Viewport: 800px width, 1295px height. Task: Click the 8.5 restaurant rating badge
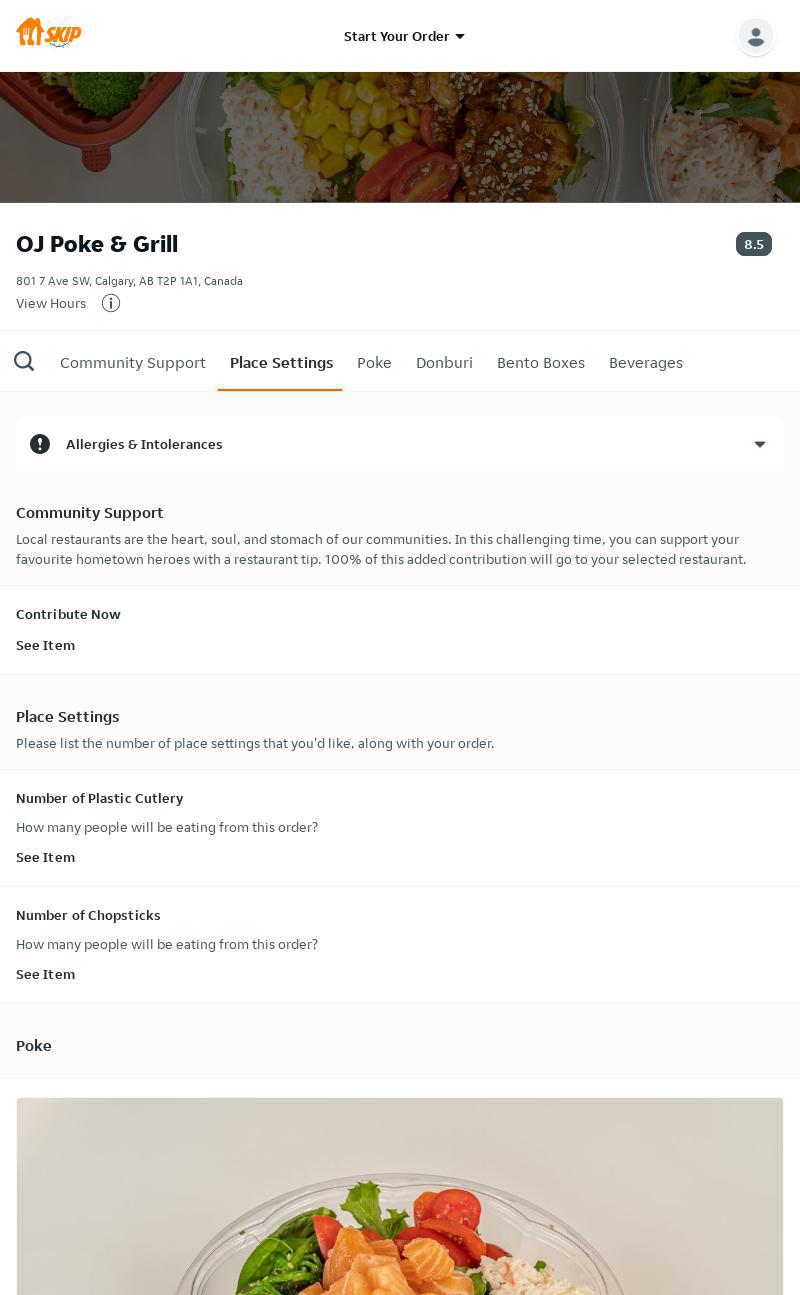coord(753,244)
